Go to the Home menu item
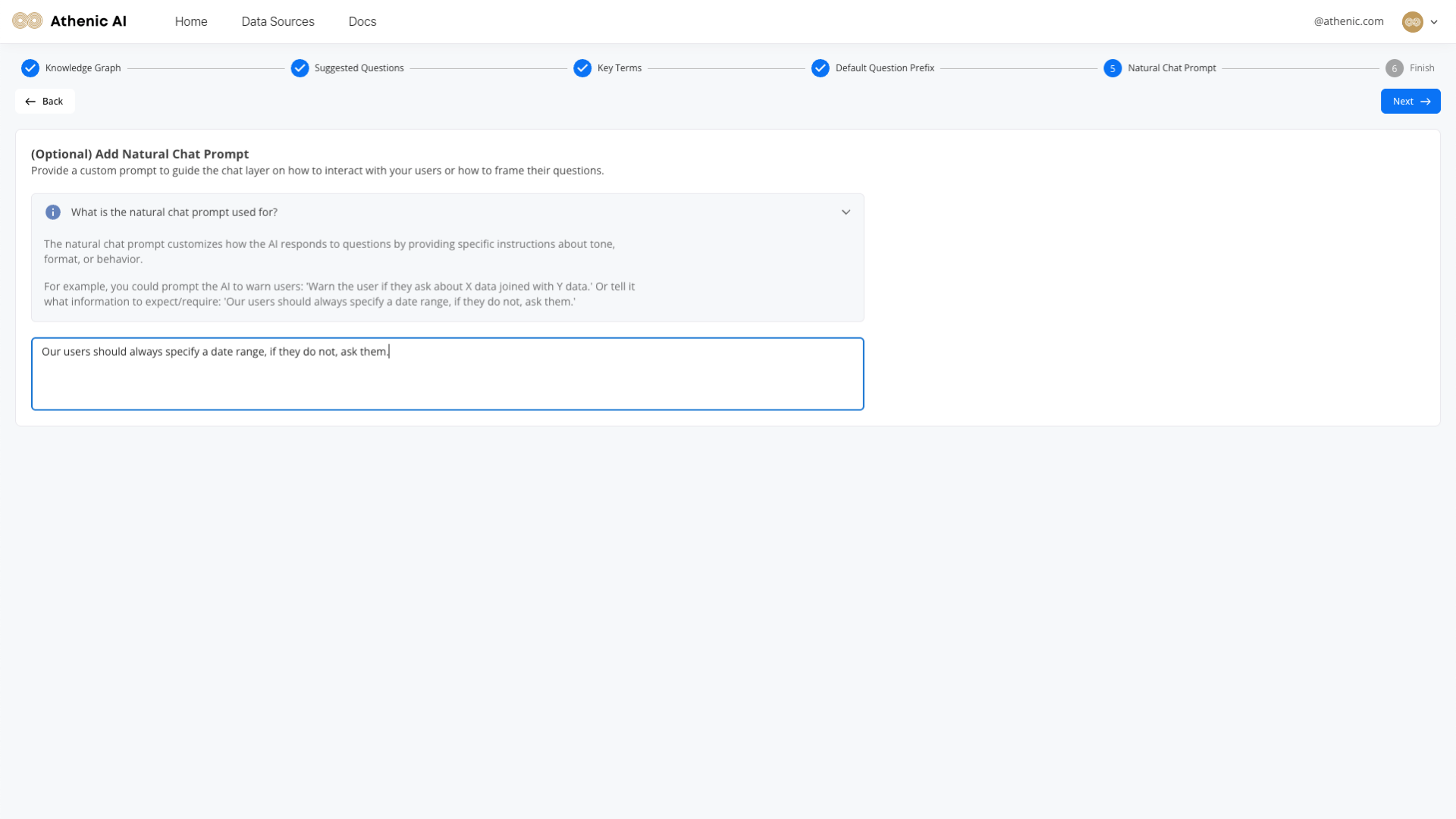The image size is (1456, 819). pos(191,22)
